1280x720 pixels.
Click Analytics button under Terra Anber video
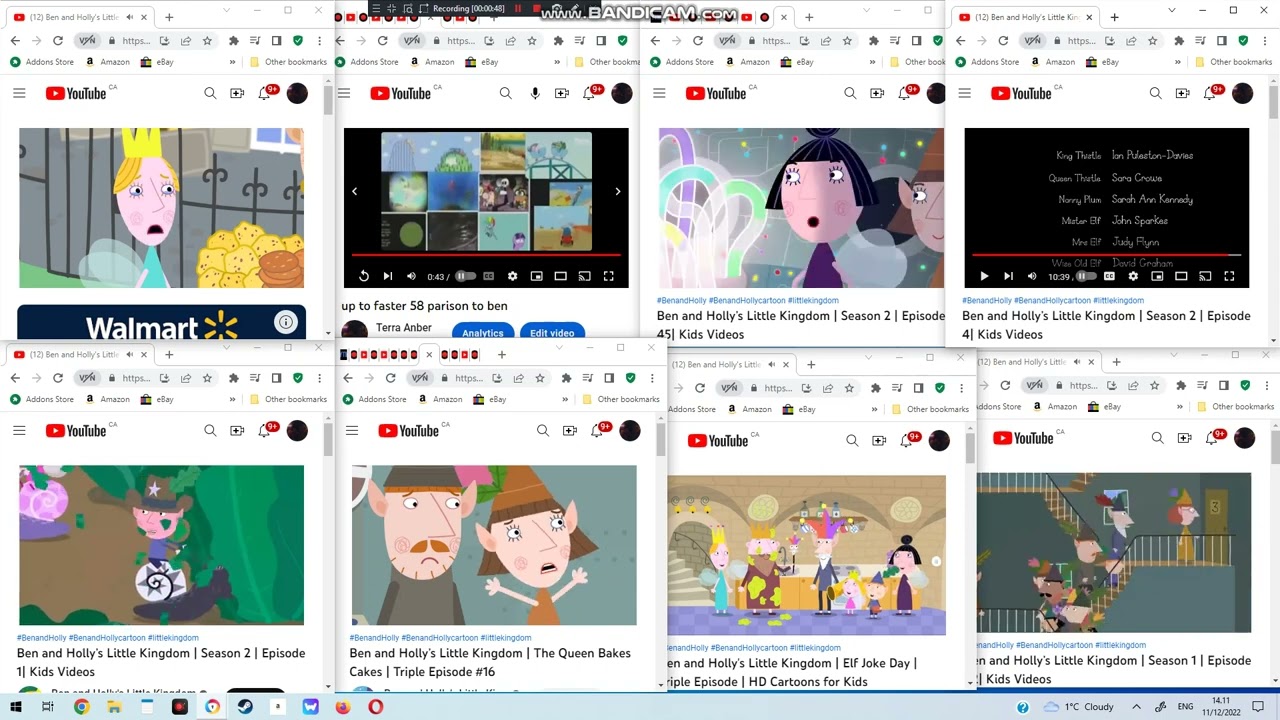pos(482,333)
